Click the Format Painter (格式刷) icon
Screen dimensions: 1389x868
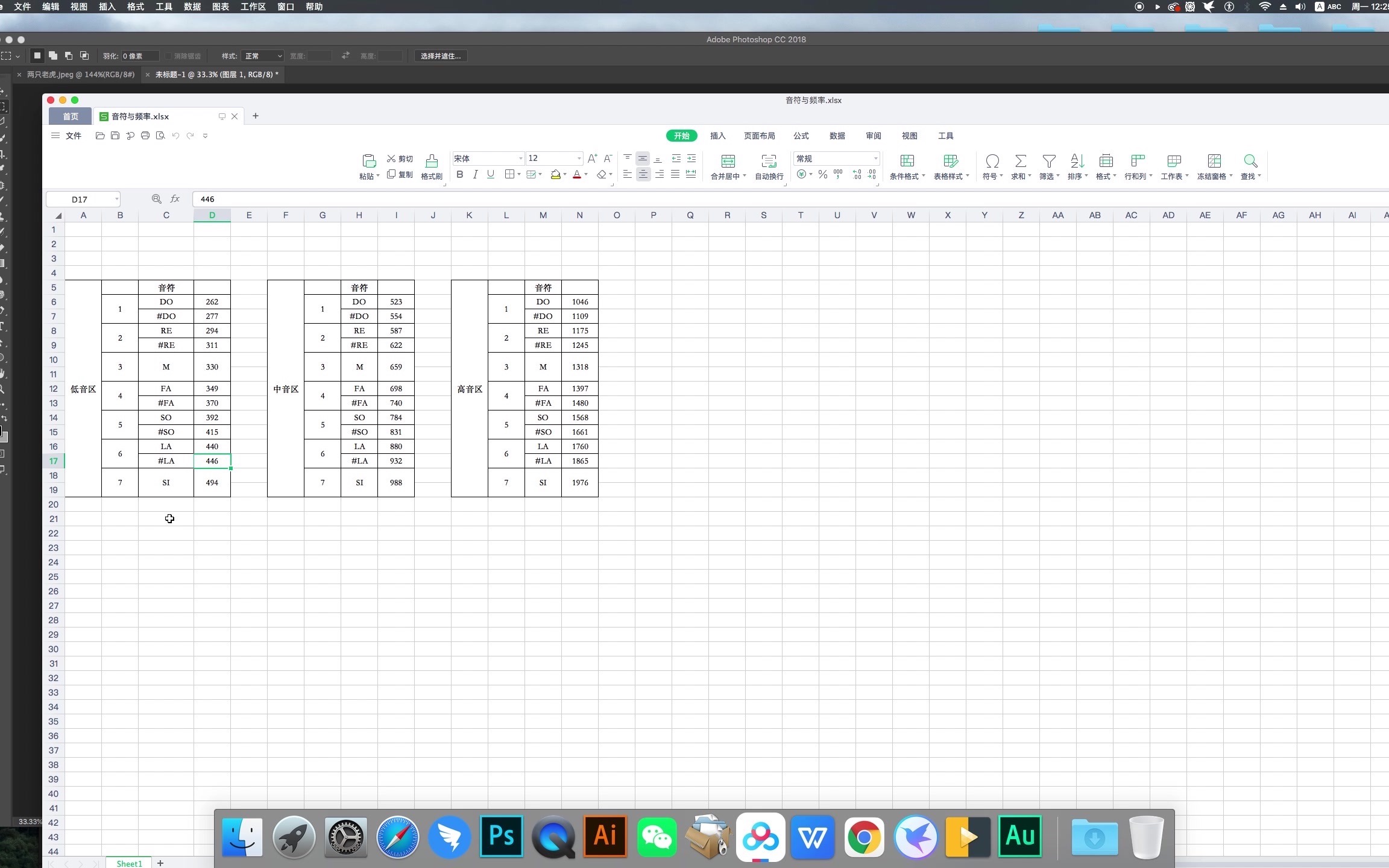tap(432, 162)
